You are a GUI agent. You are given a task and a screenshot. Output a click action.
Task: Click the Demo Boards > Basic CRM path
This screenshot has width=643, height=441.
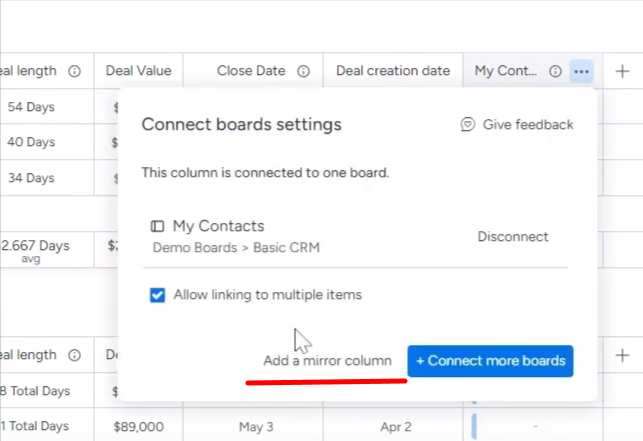236,248
